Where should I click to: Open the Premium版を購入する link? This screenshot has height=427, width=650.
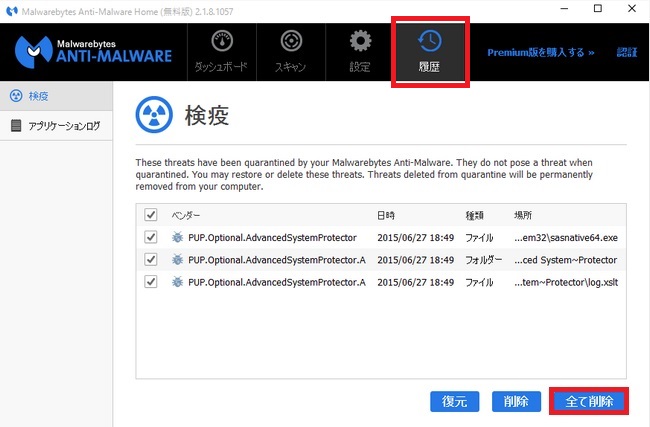click(x=541, y=52)
